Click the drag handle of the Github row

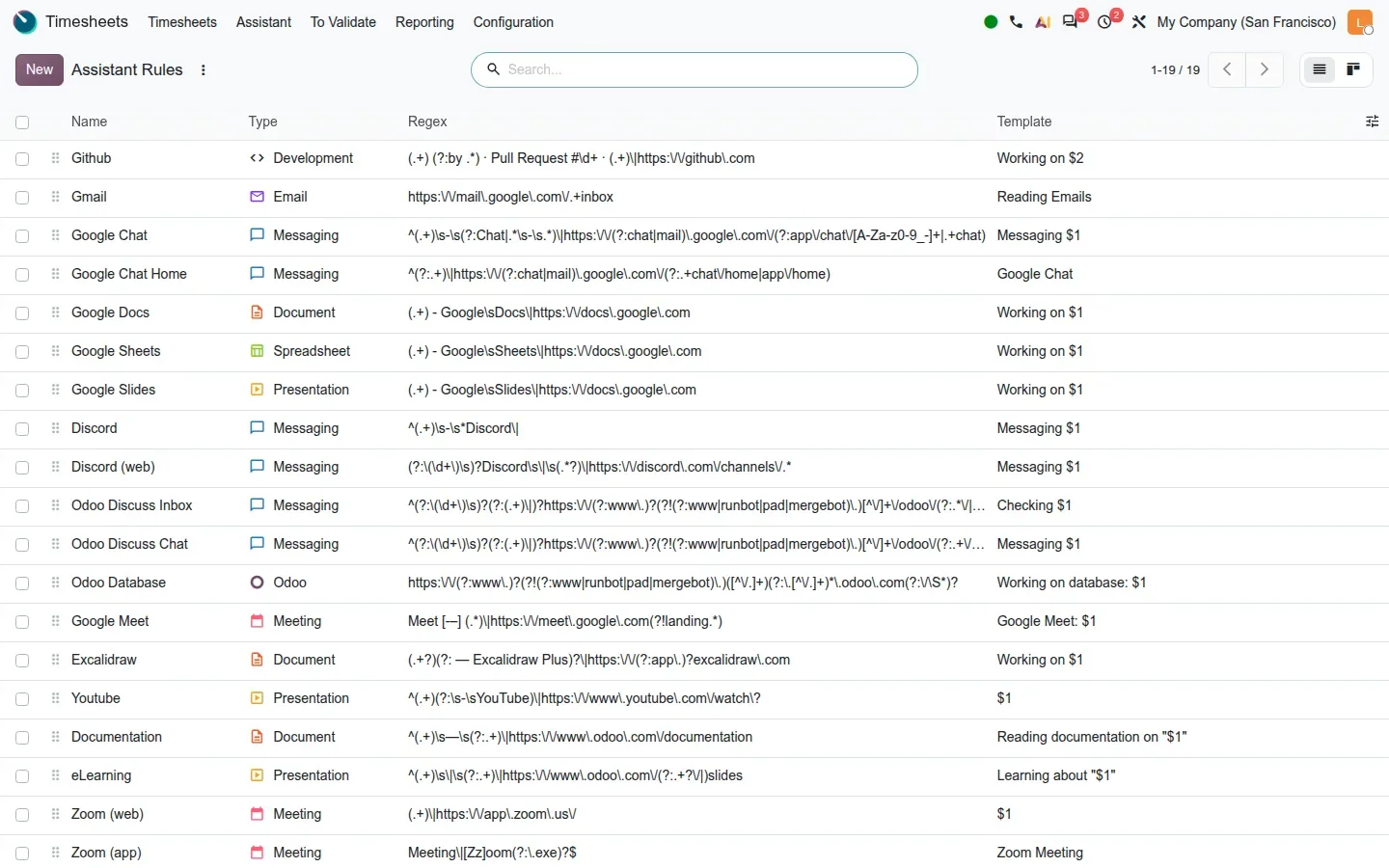[55, 158]
